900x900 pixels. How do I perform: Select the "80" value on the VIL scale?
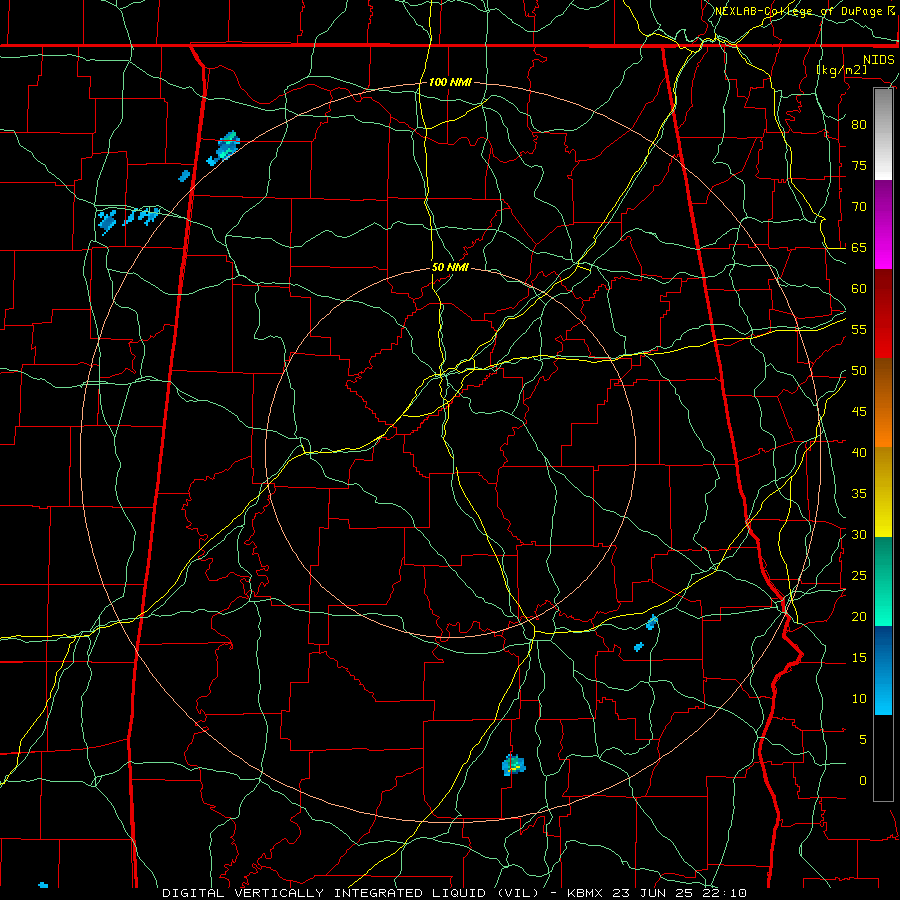pos(859,125)
